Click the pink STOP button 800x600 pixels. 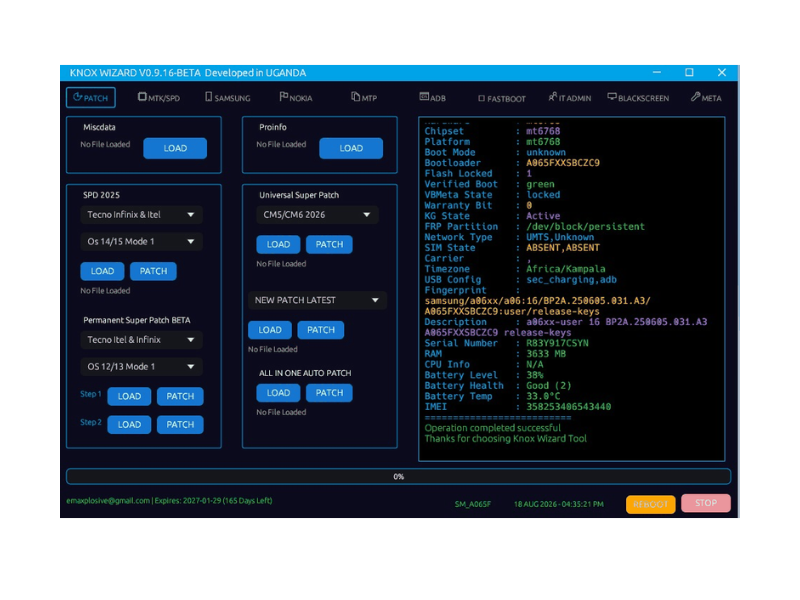[706, 503]
